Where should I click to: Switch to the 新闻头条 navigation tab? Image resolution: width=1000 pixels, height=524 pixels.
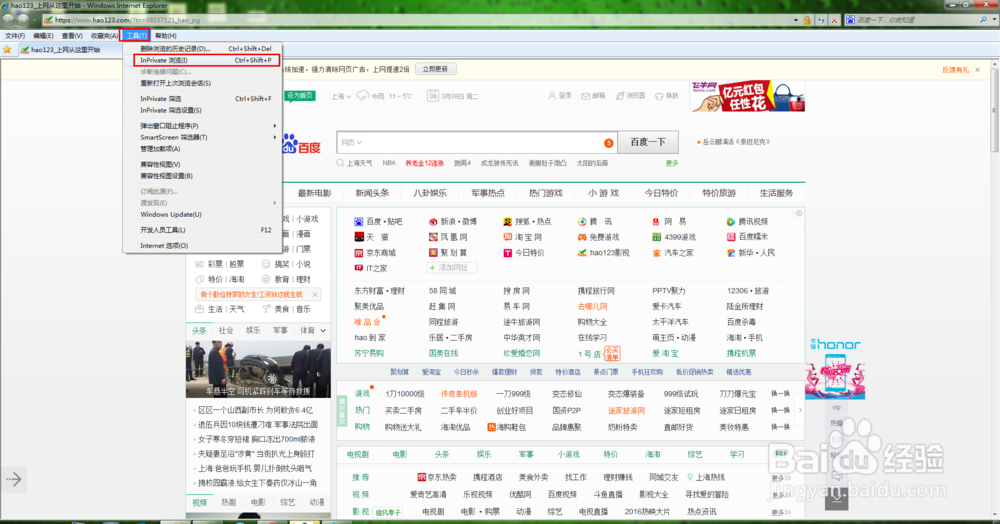[372, 193]
